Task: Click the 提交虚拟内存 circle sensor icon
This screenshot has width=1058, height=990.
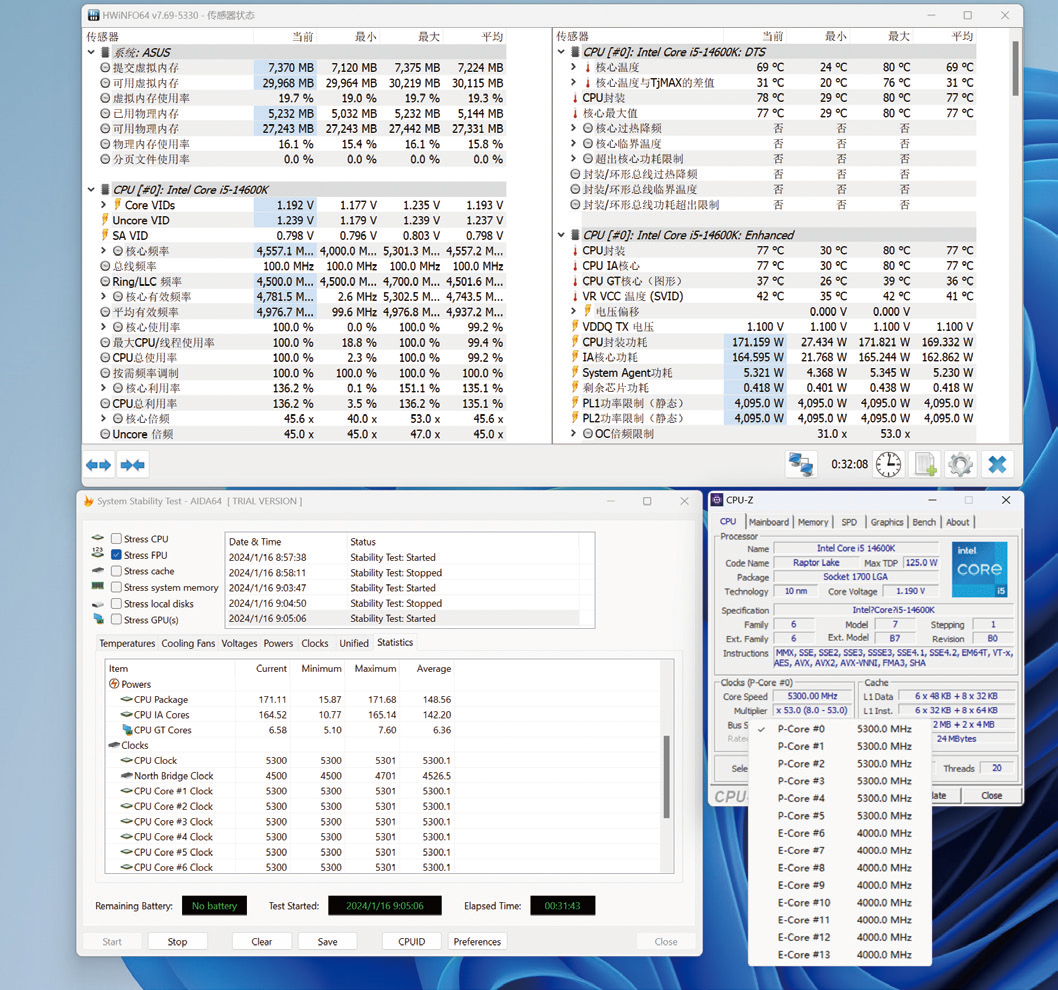Action: [x=105, y=67]
